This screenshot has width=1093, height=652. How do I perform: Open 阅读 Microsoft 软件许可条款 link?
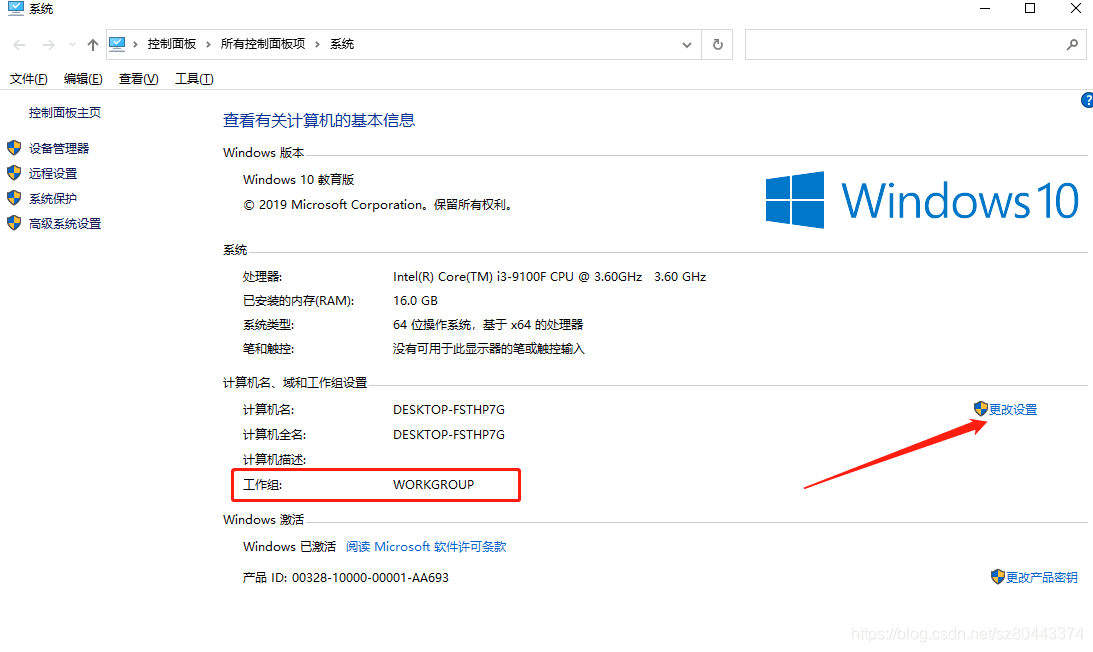[426, 547]
